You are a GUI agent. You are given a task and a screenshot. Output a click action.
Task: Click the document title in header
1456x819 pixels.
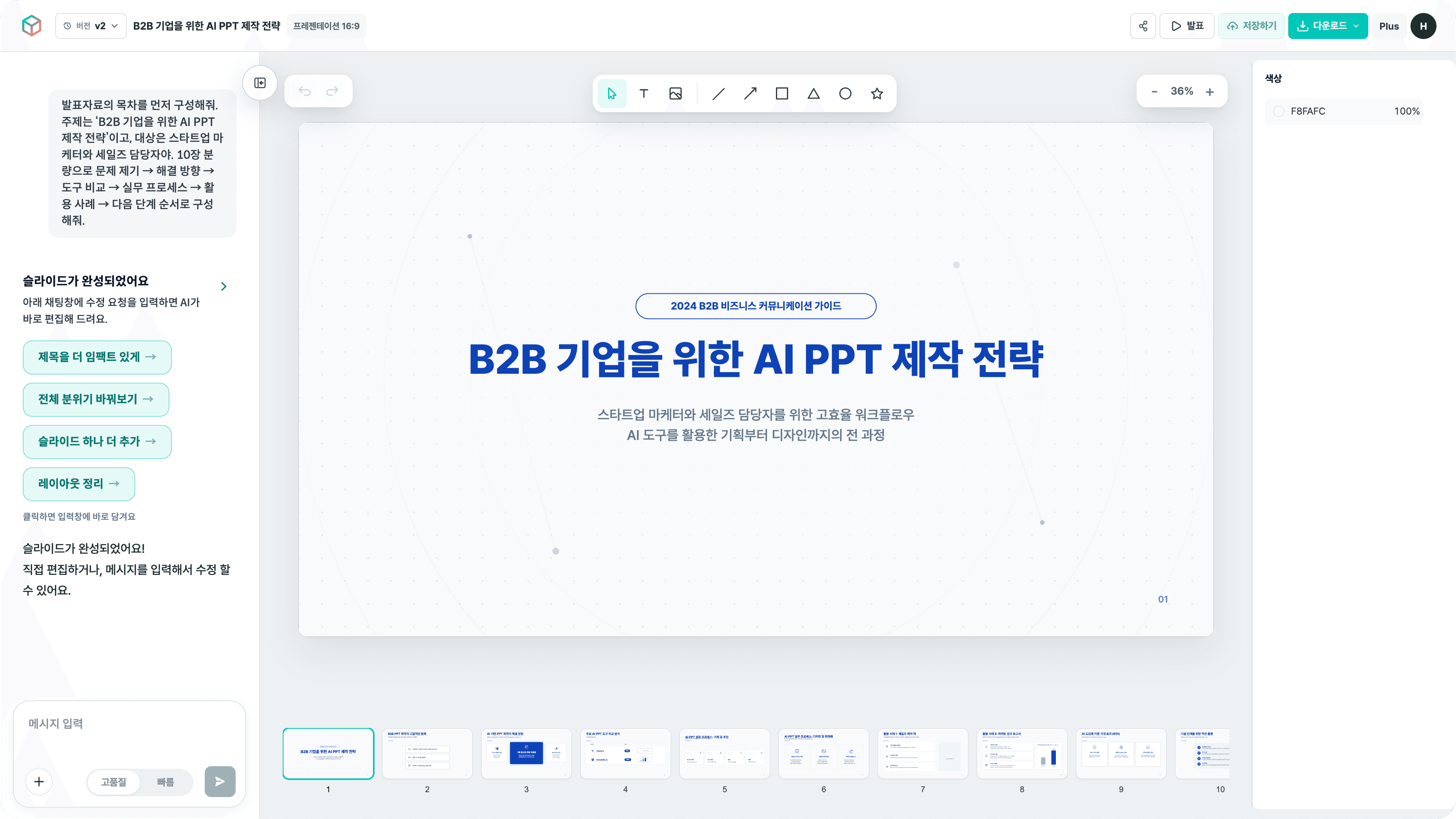pyautogui.click(x=207, y=26)
